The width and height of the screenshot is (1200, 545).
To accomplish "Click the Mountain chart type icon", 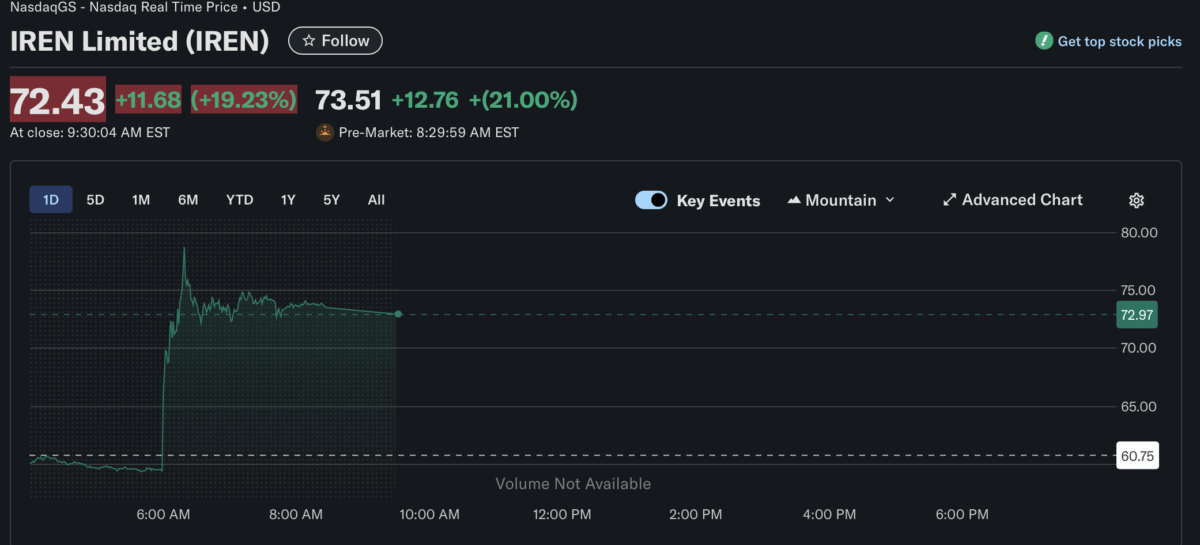I will tap(794, 200).
